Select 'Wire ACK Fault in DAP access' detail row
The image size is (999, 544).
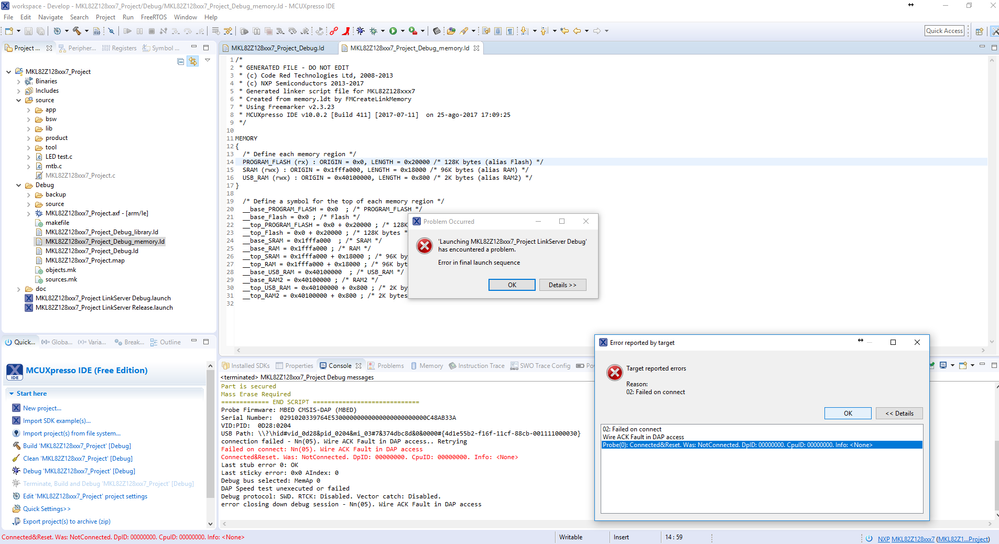[x=761, y=437]
